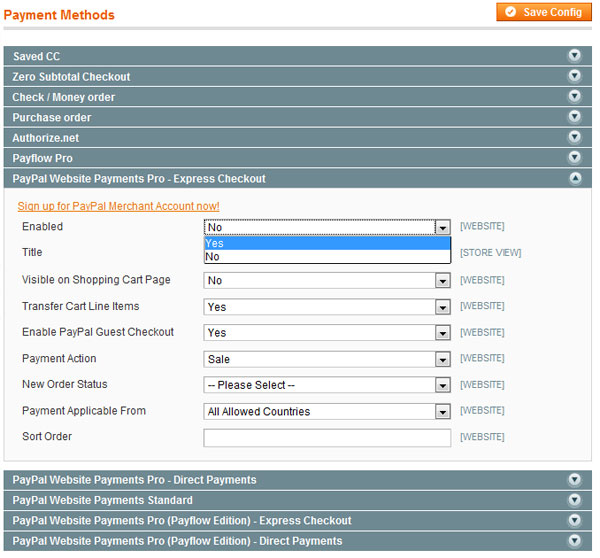Expand Zero Subtotal Checkout arrow icon
Viewport: 600px width, 558px height.
tap(574, 76)
